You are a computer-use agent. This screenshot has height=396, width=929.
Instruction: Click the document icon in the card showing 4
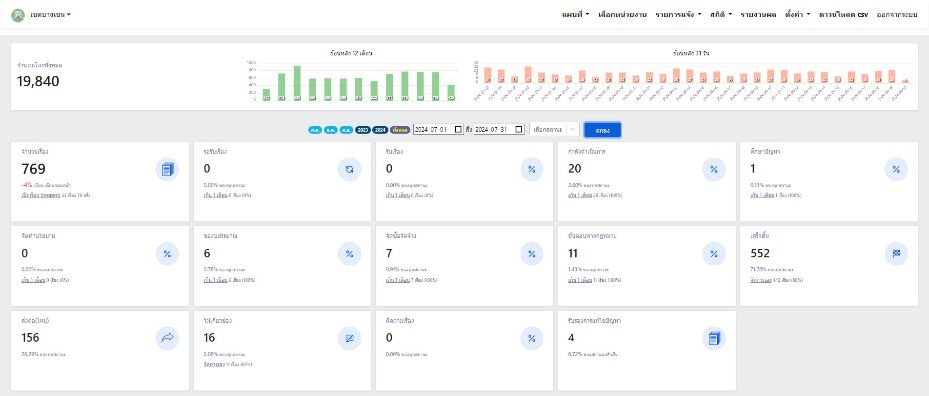point(714,338)
